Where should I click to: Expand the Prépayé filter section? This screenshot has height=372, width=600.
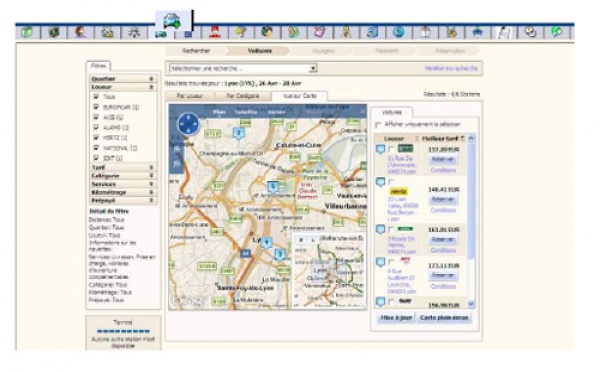[123, 200]
